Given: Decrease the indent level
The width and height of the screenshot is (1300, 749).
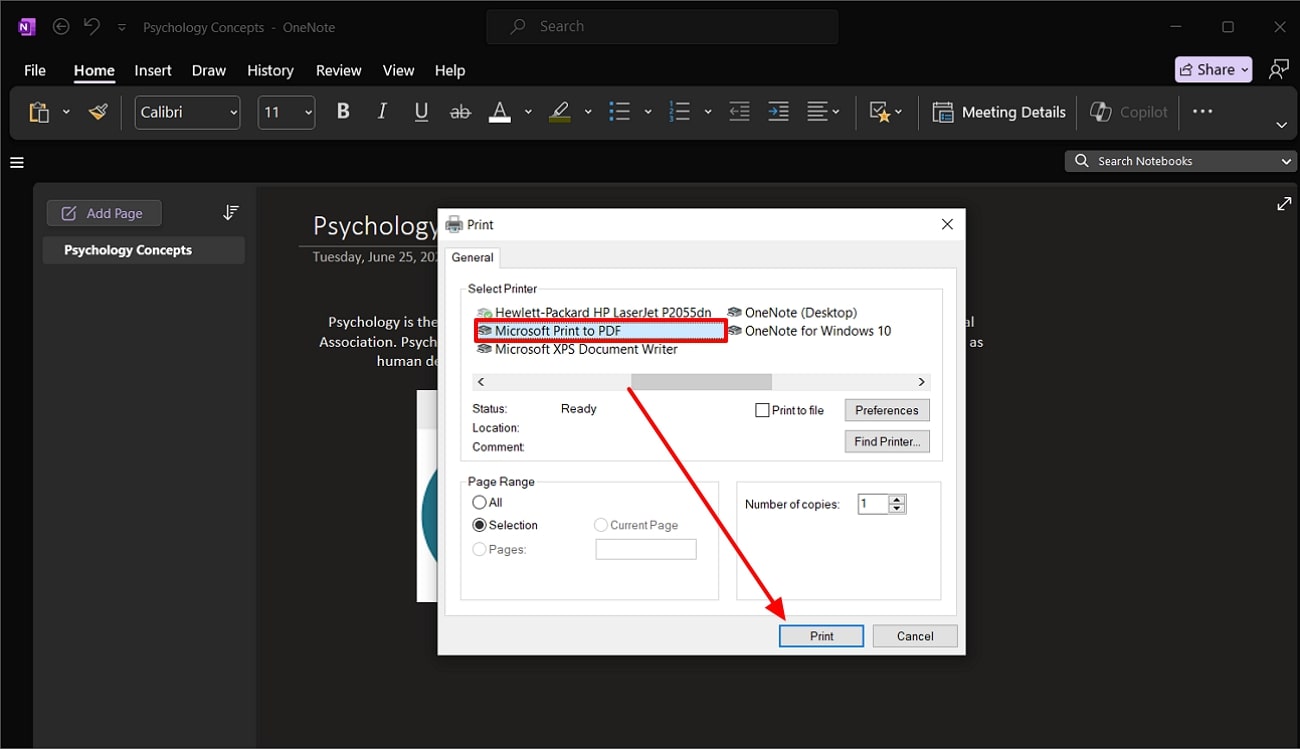Looking at the screenshot, I should (739, 112).
